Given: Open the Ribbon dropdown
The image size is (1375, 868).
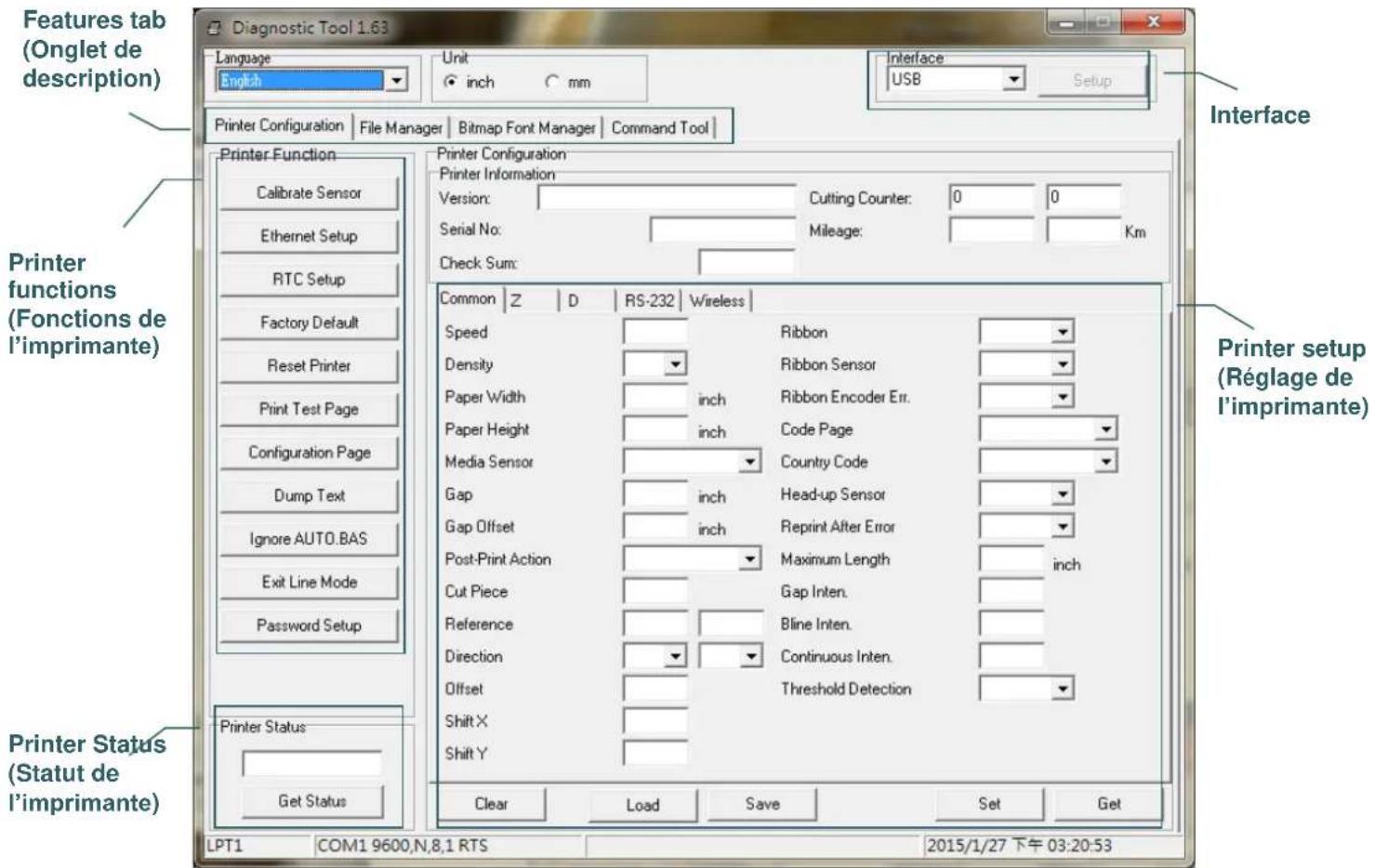Looking at the screenshot, I should pos(1063,332).
